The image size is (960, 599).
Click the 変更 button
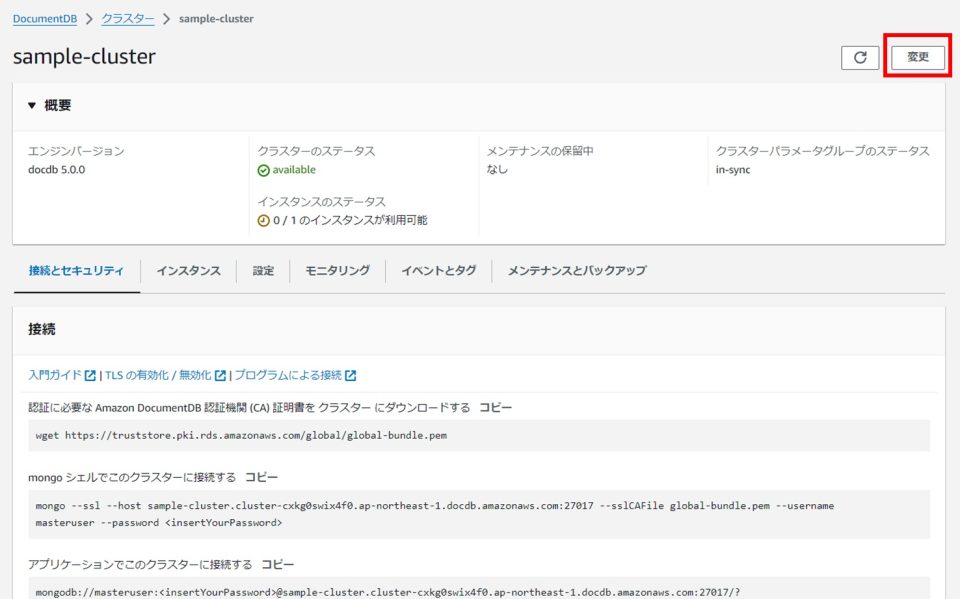coord(917,57)
